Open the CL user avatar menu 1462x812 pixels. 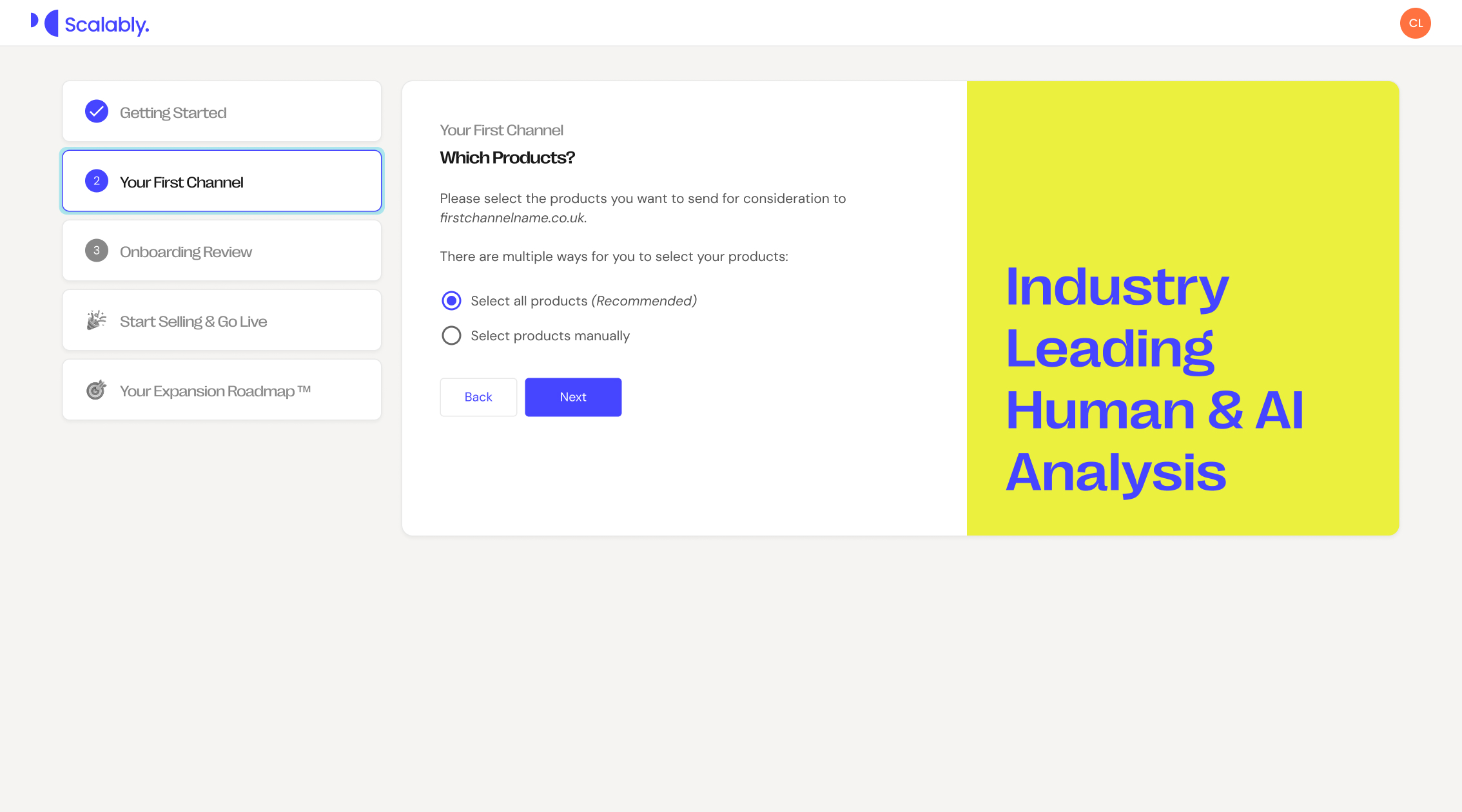[x=1415, y=23]
